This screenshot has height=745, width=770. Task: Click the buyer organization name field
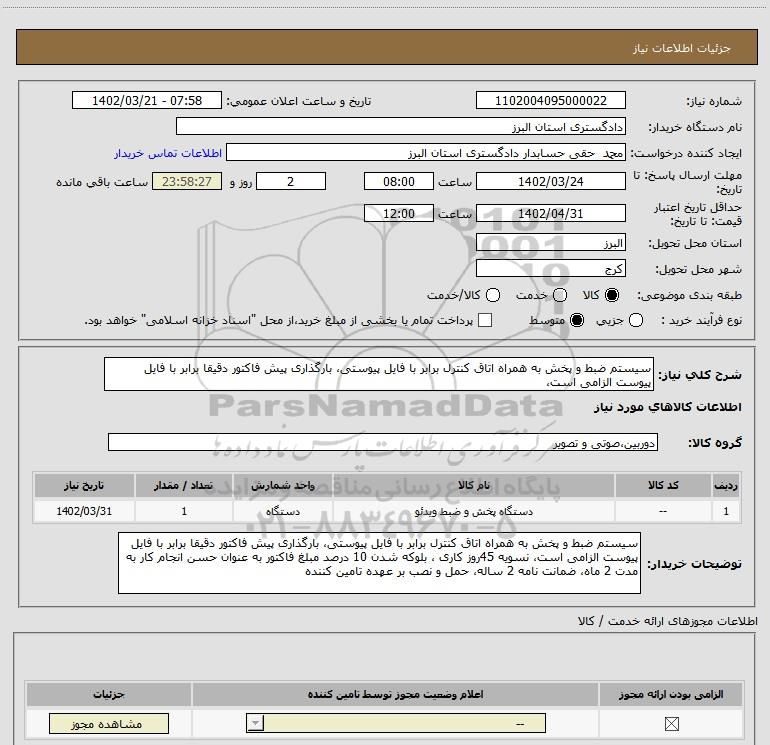point(401,127)
